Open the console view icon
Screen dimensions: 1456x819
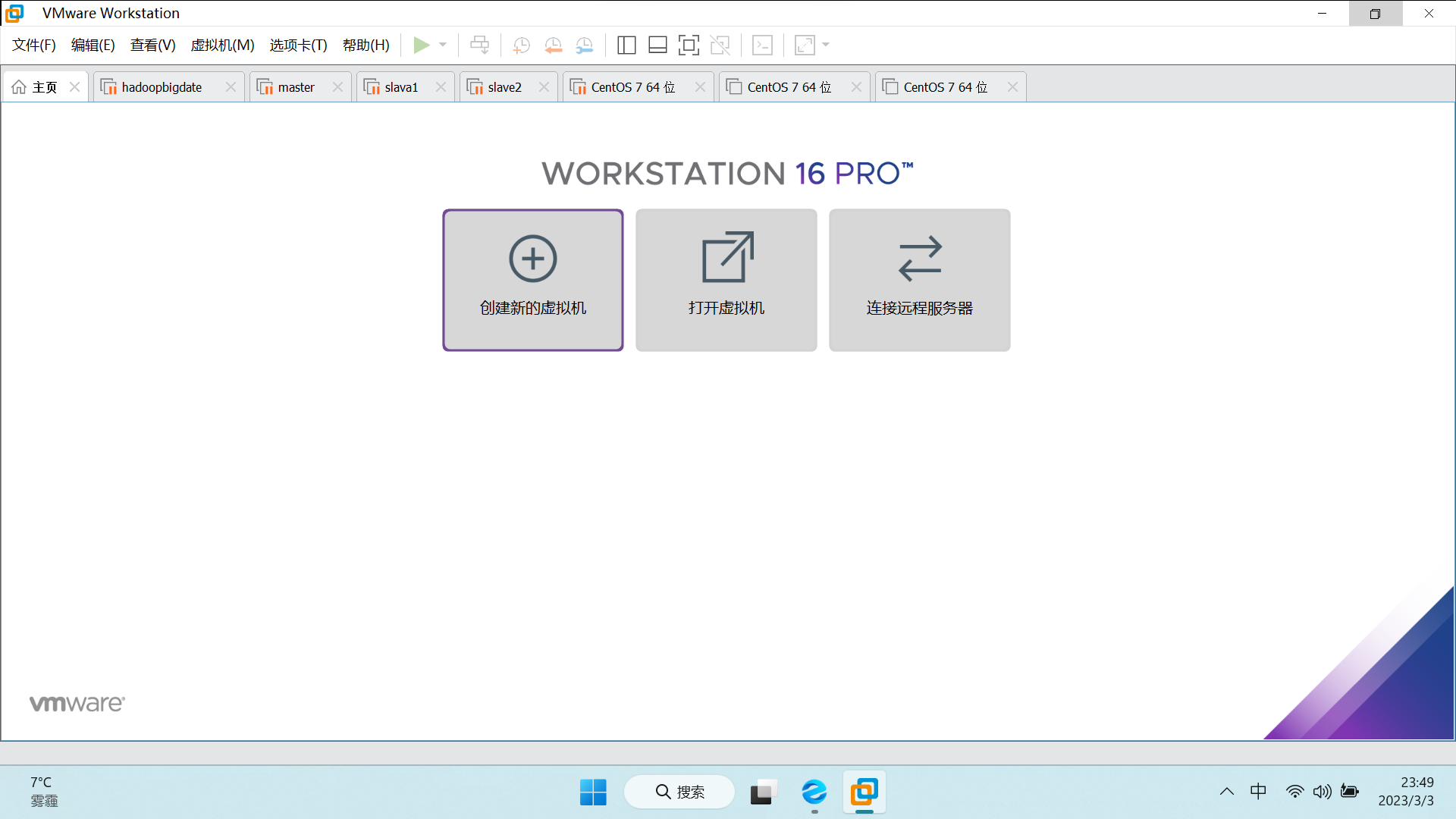pyautogui.click(x=762, y=45)
